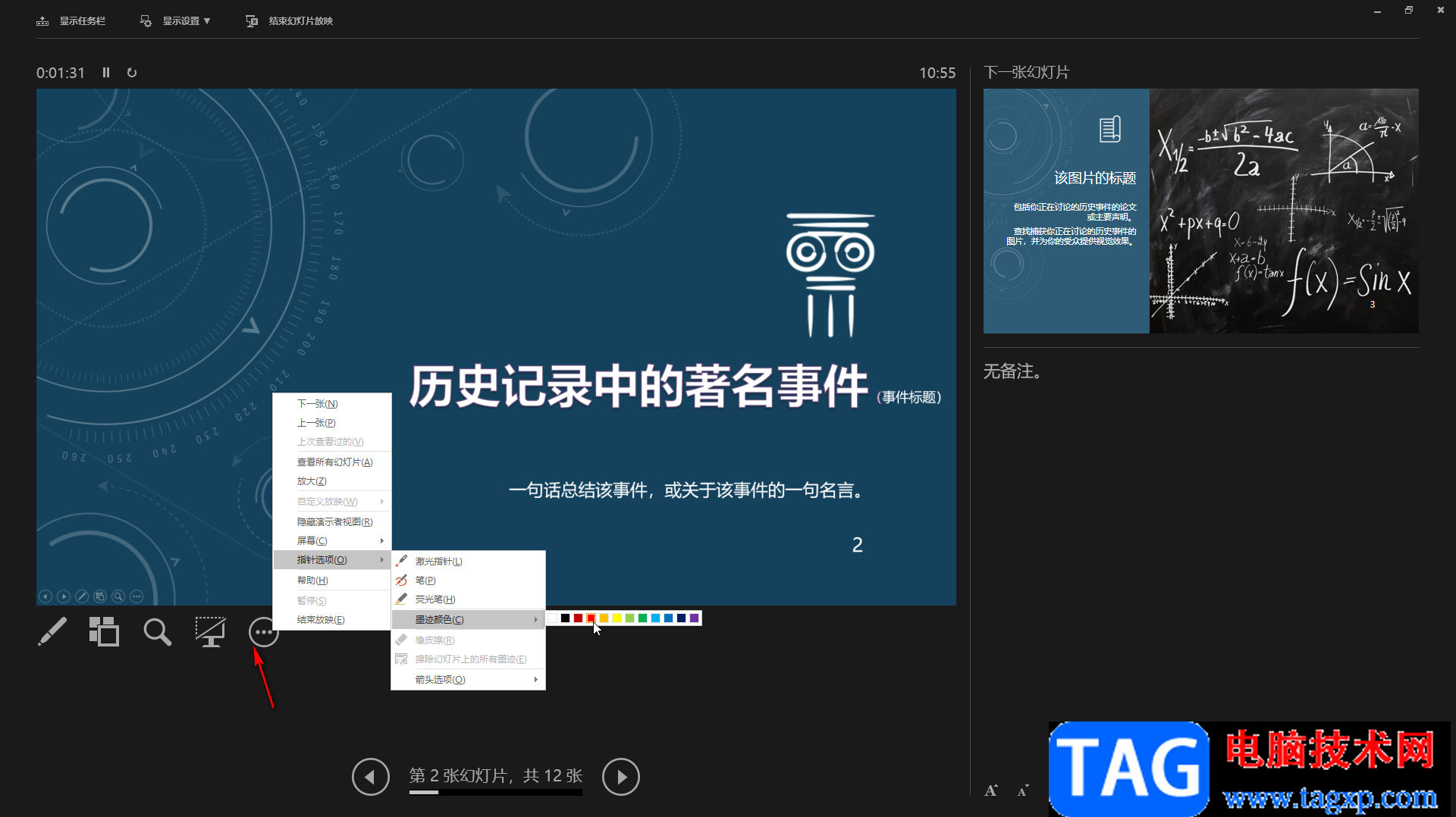Click the small magnifier on the slide overlay
Screen dimensions: 1456x817
(x=118, y=596)
